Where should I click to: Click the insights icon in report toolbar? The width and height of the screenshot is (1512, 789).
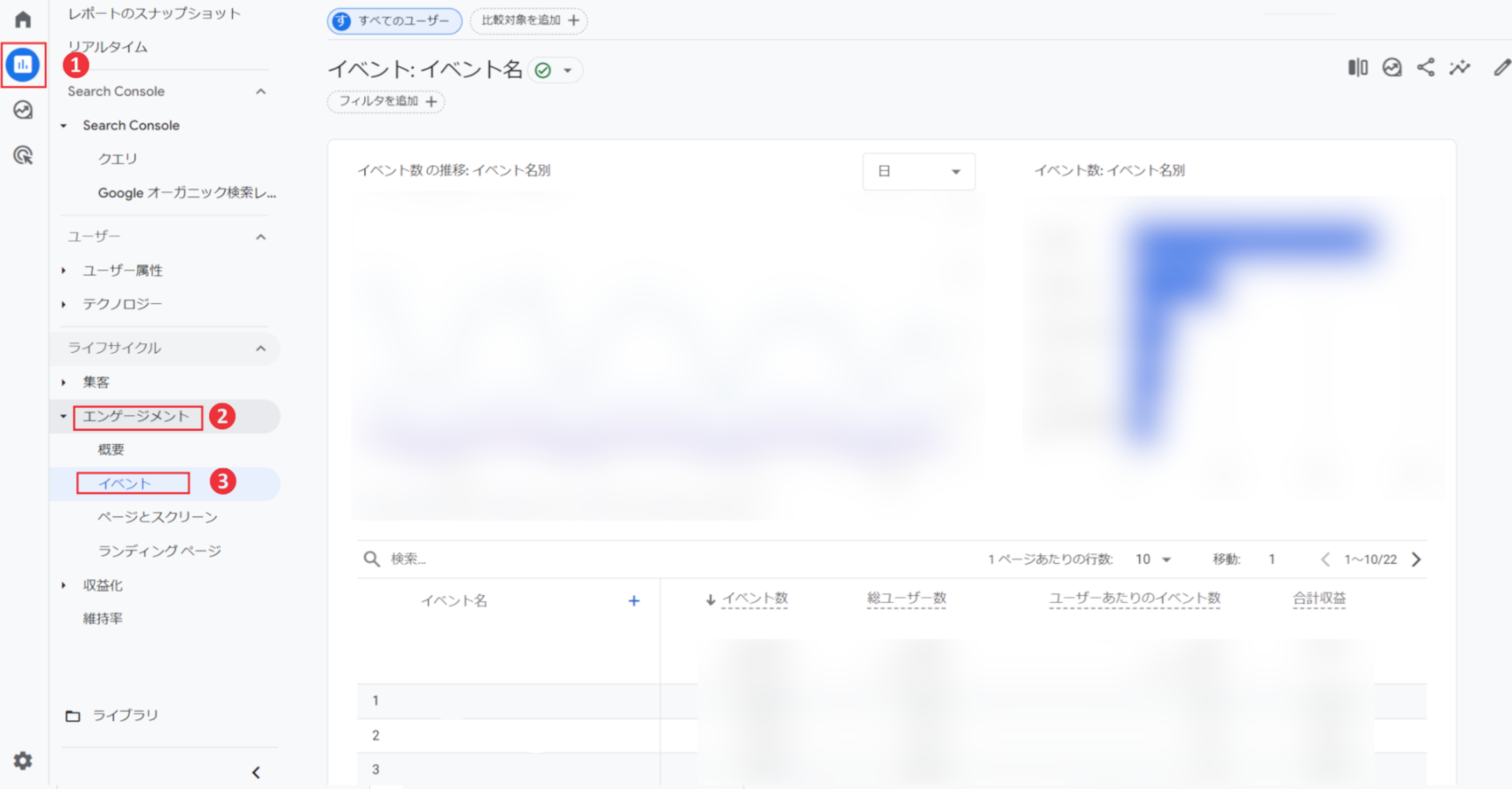tap(1392, 68)
